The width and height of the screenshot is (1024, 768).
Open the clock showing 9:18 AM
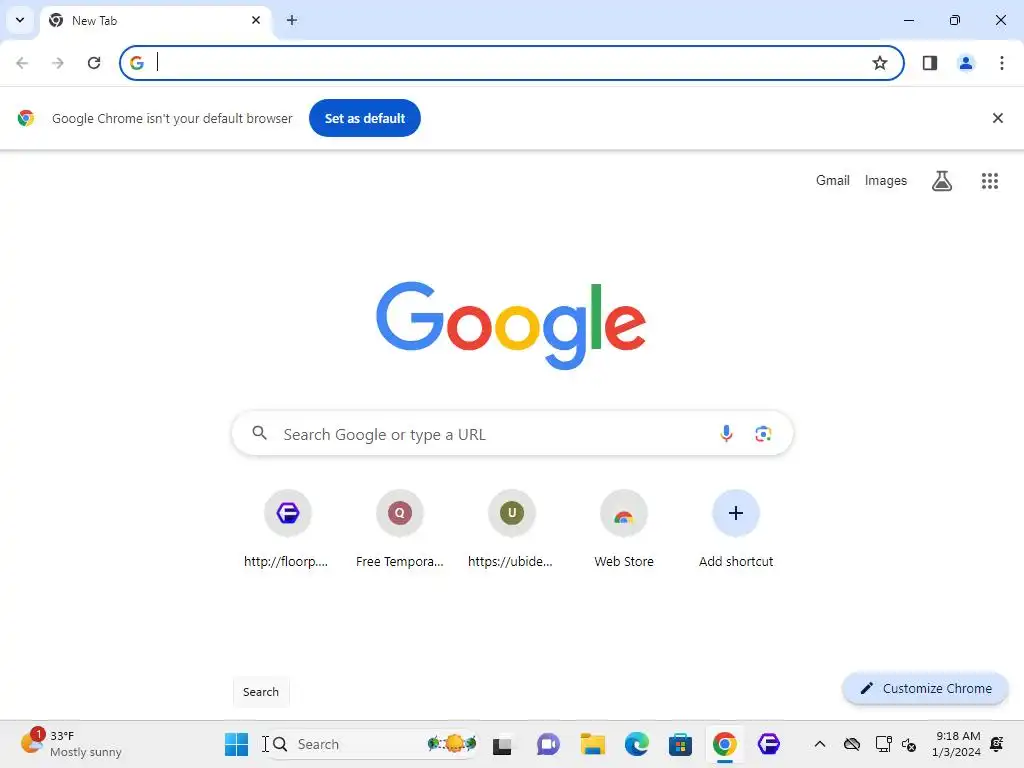pyautogui.click(x=956, y=744)
